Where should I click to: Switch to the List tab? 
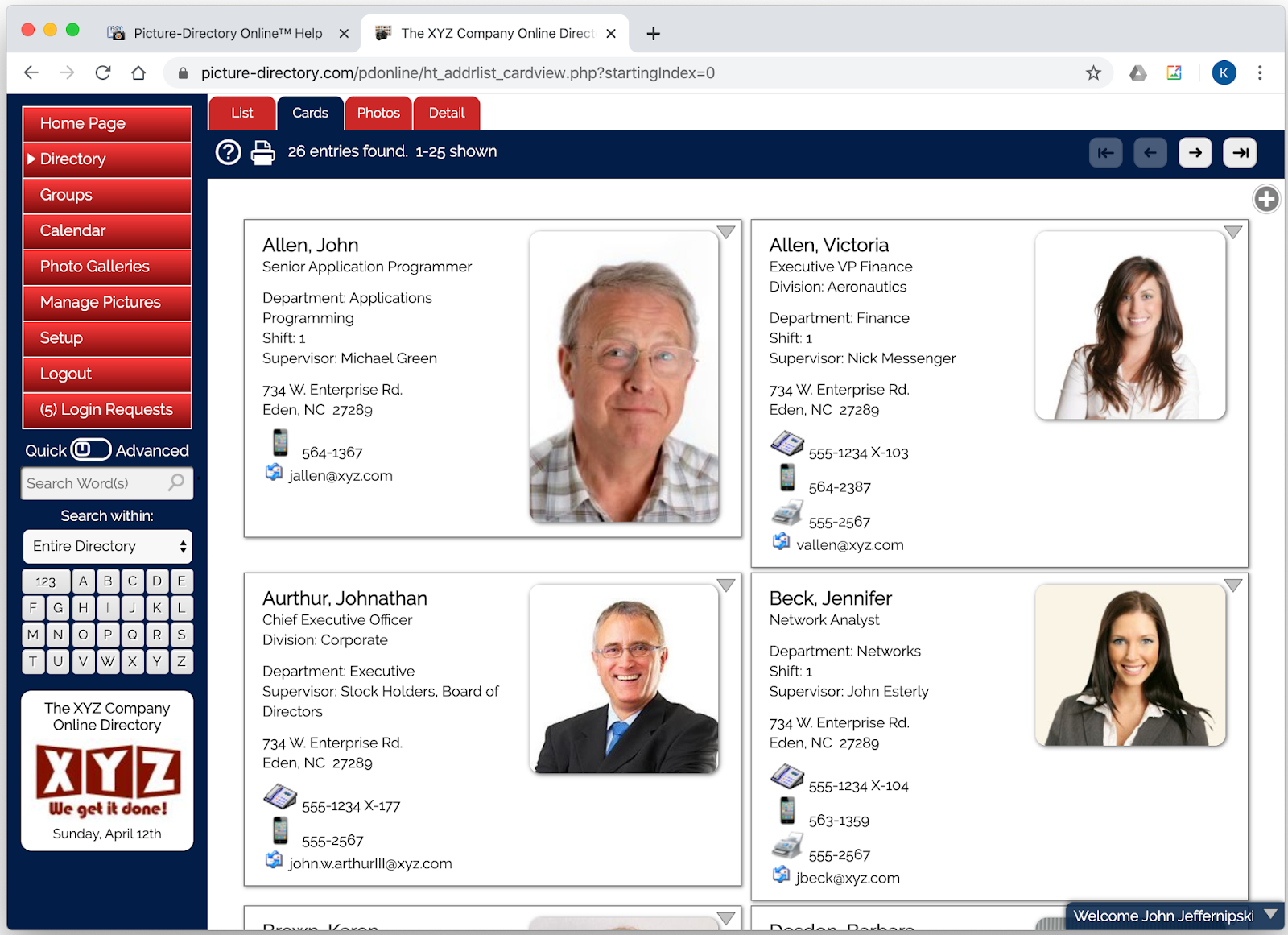point(242,113)
